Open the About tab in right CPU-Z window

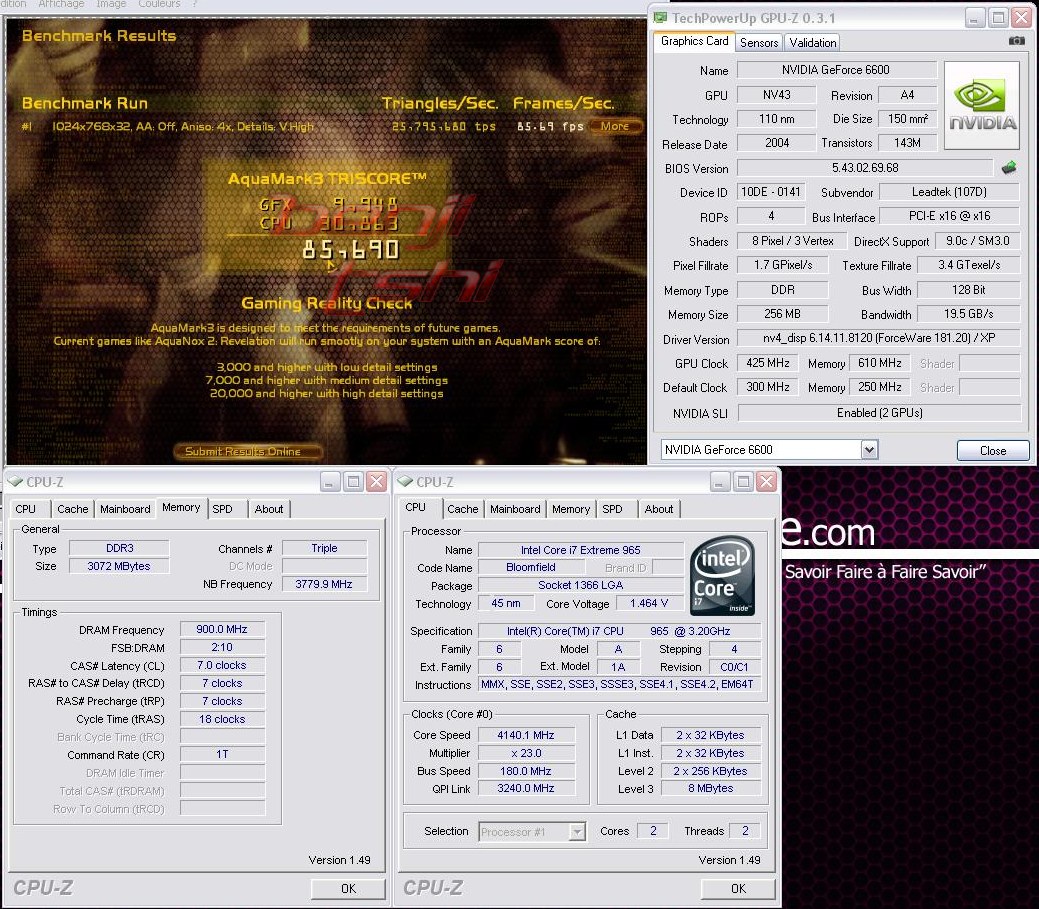coord(659,509)
